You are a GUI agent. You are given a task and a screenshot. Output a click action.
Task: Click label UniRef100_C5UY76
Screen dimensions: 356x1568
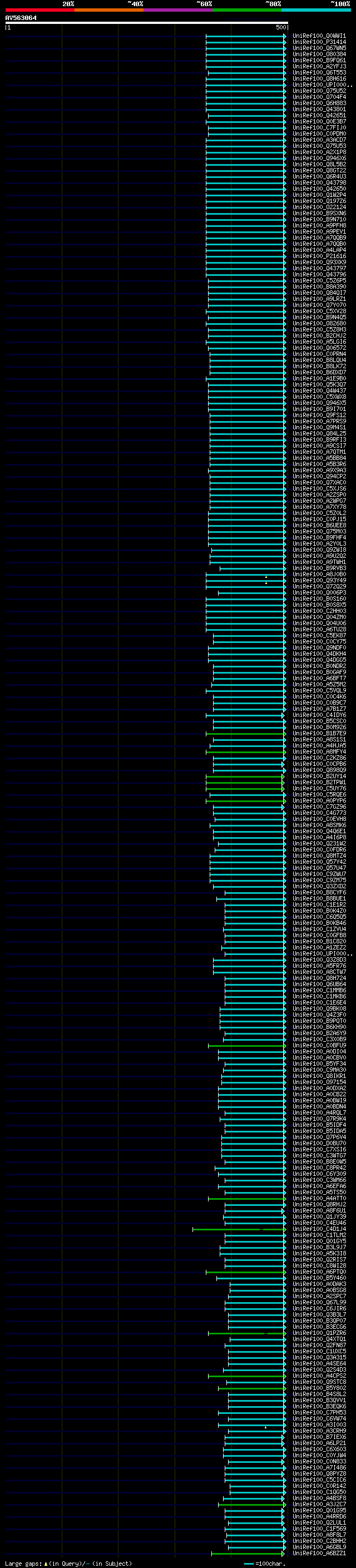point(319,788)
